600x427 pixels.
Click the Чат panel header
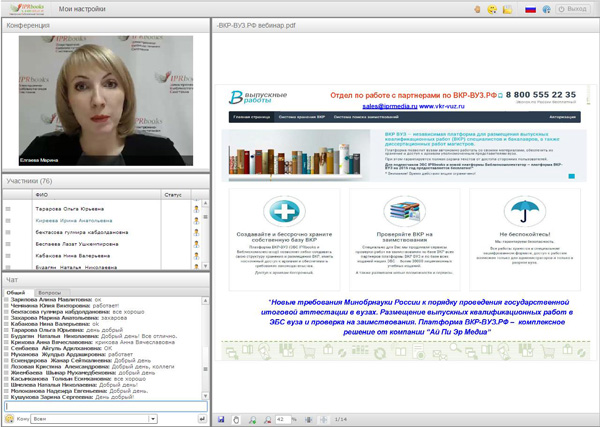(106, 280)
